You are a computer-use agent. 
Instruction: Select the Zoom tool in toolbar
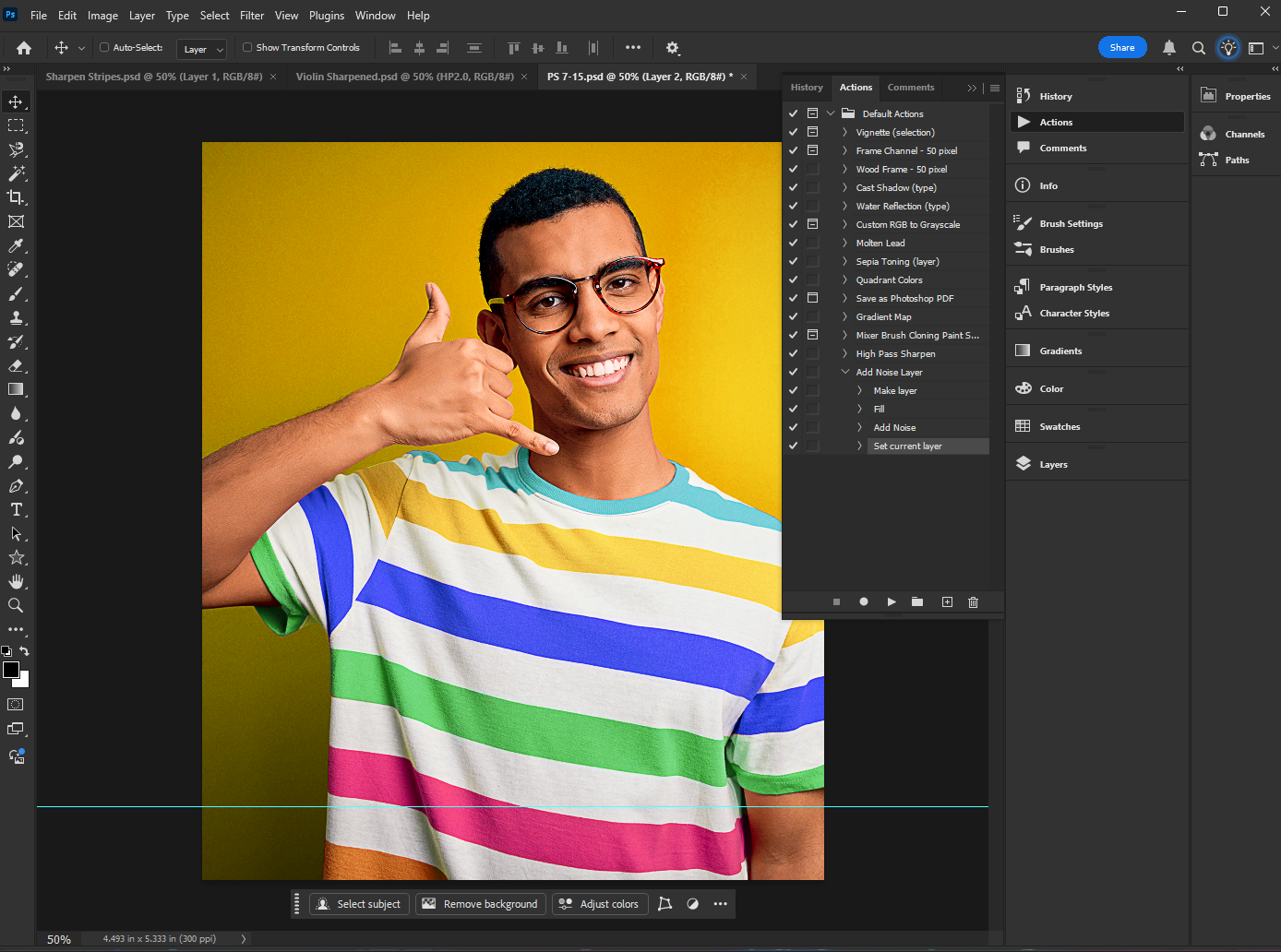tap(16, 606)
